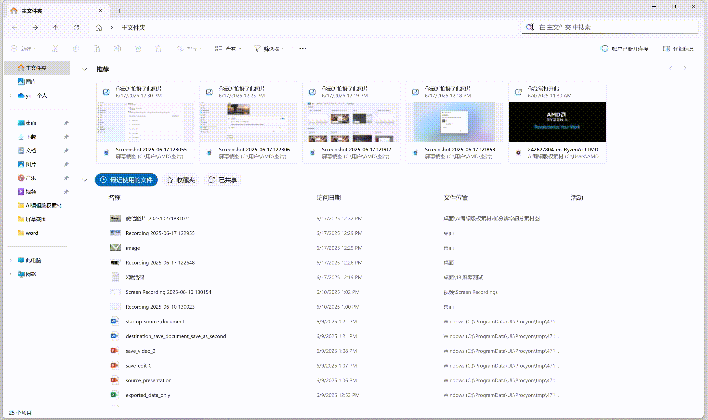Select the Recent files (最近使用的文件) button
708x420 pixels.
(126, 180)
